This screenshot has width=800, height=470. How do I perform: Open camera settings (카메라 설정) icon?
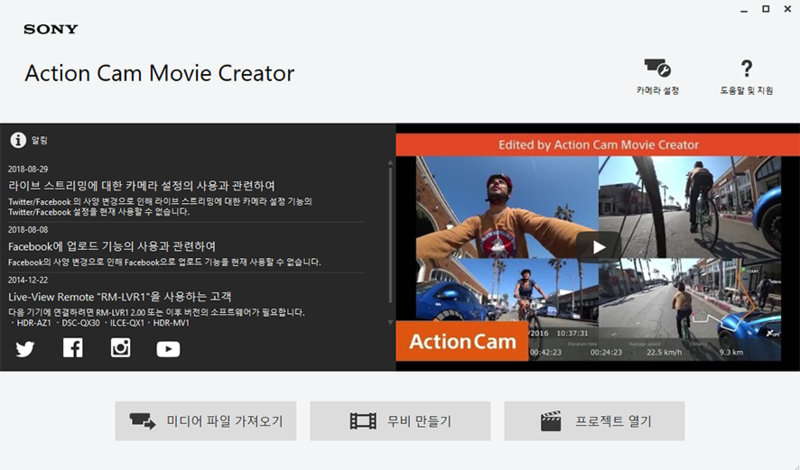(x=657, y=68)
